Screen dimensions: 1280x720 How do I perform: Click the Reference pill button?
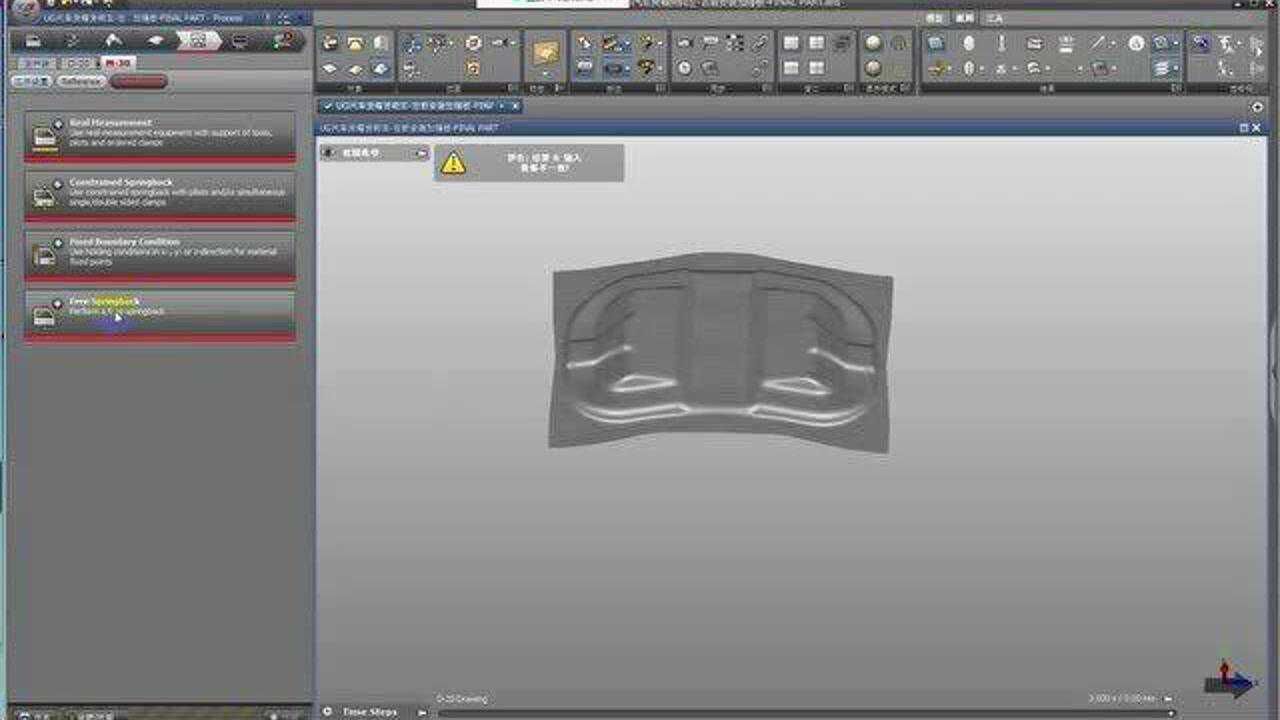pos(80,81)
